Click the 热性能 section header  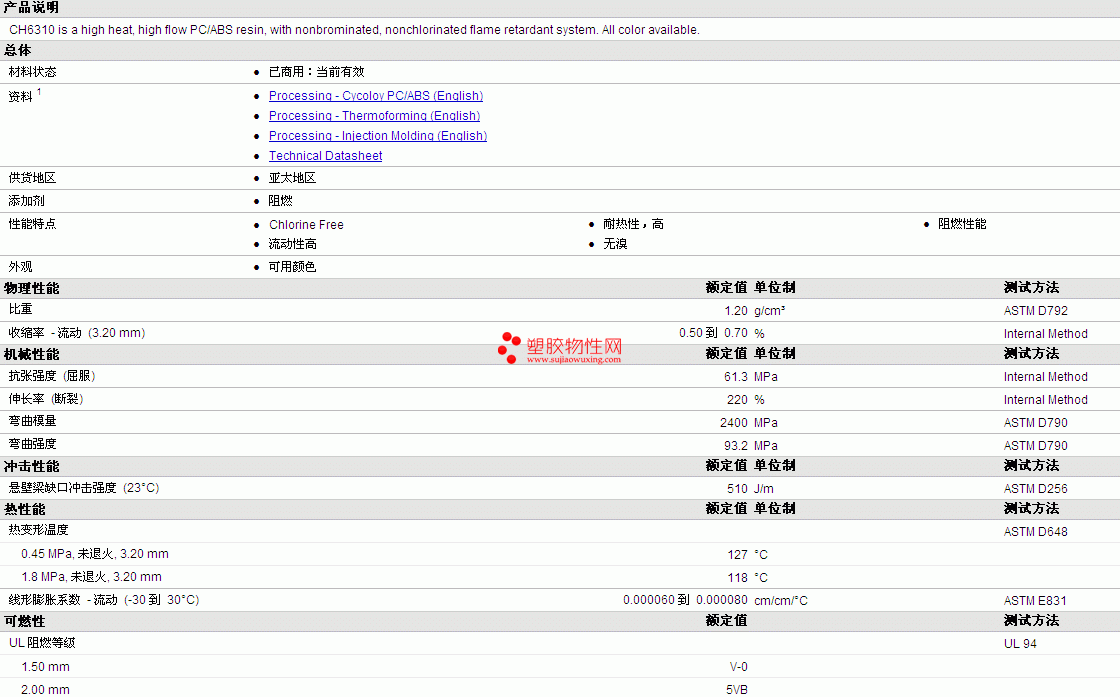[25, 509]
